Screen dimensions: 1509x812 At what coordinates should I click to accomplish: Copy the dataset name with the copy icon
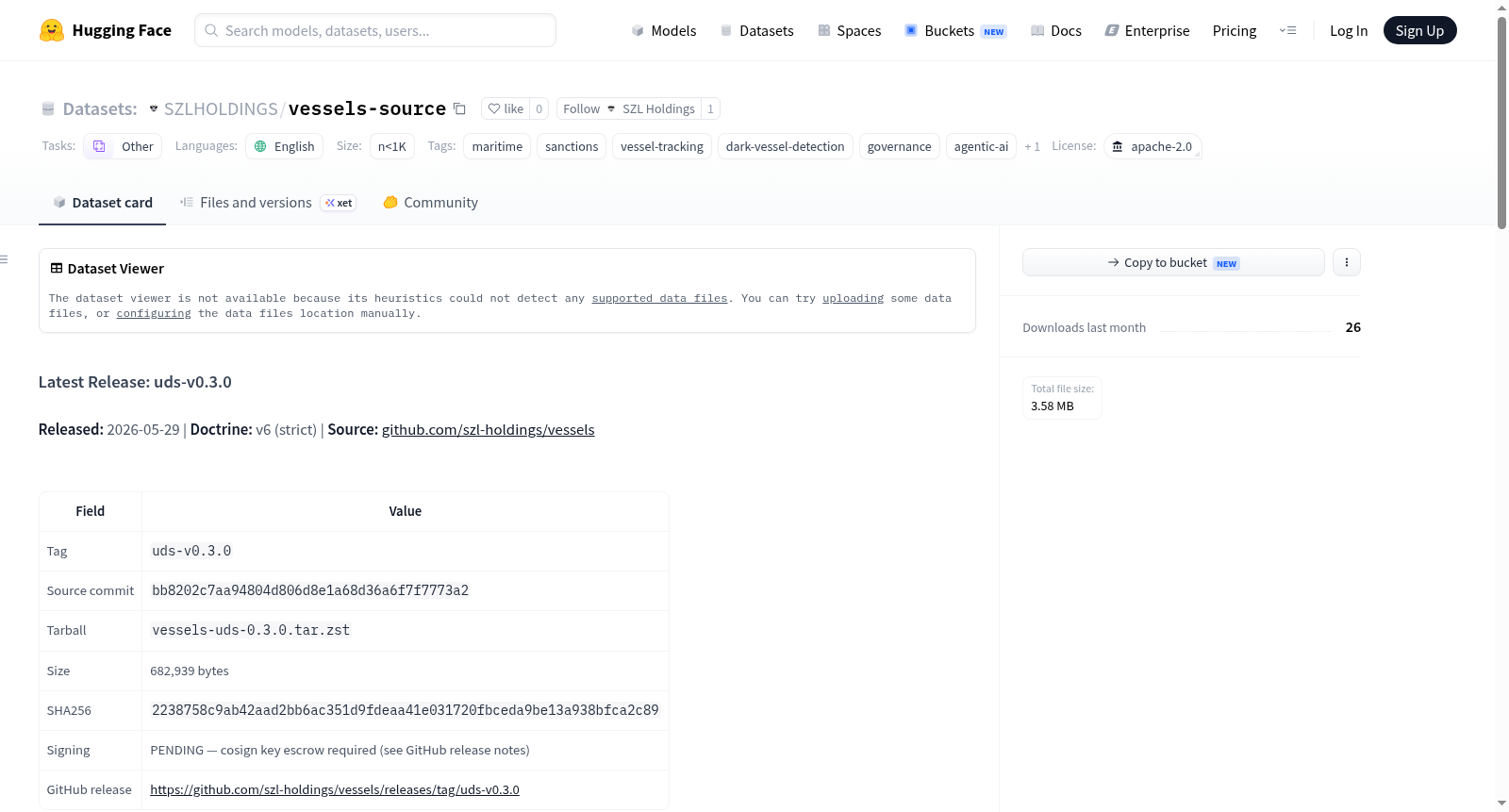(459, 108)
